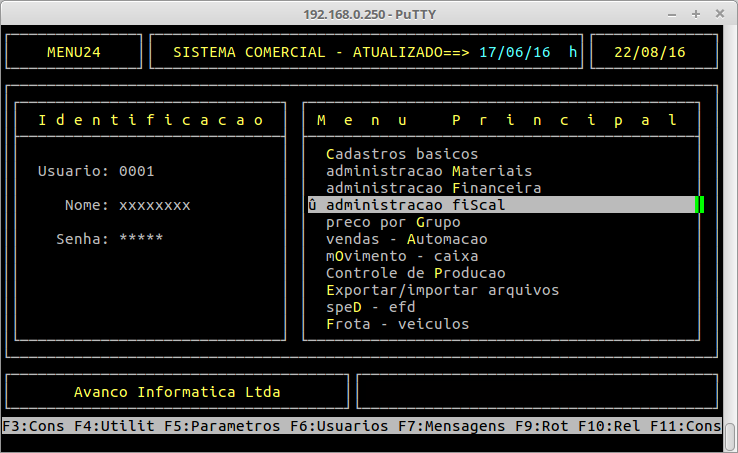The image size is (738, 453).
Task: Click the green terminal cursor block
Action: [x=699, y=205]
